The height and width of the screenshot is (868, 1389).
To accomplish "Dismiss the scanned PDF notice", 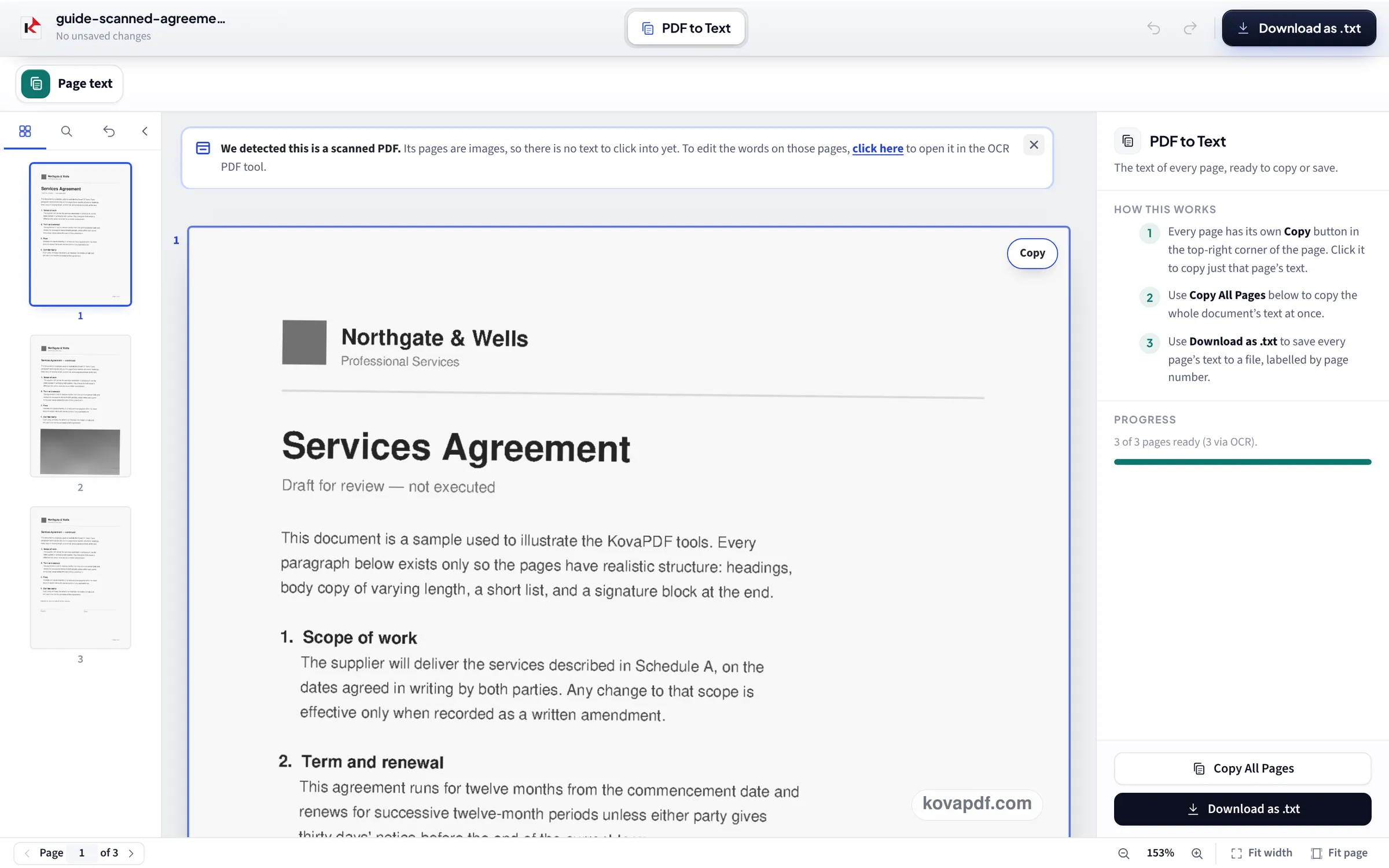I will tap(1034, 145).
